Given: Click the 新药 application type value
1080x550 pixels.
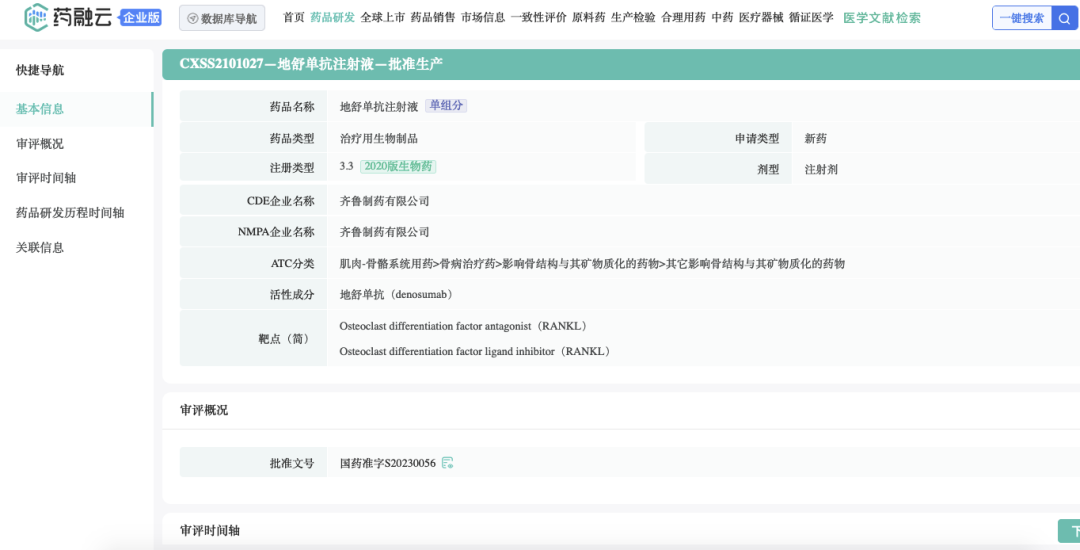Looking at the screenshot, I should [x=816, y=138].
